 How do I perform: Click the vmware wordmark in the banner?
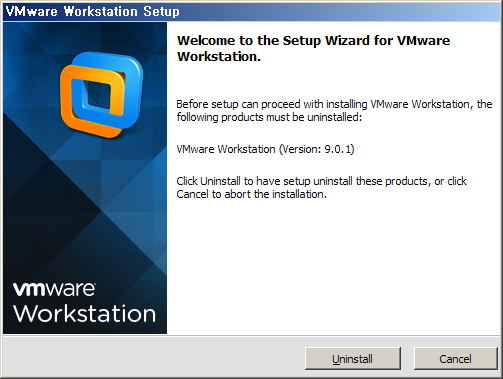54,289
